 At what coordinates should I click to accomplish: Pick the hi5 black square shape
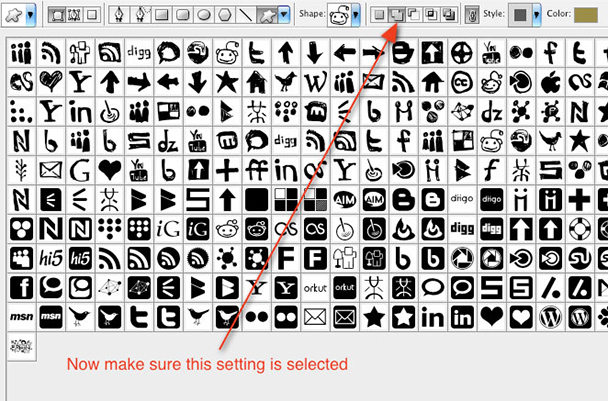click(80, 258)
